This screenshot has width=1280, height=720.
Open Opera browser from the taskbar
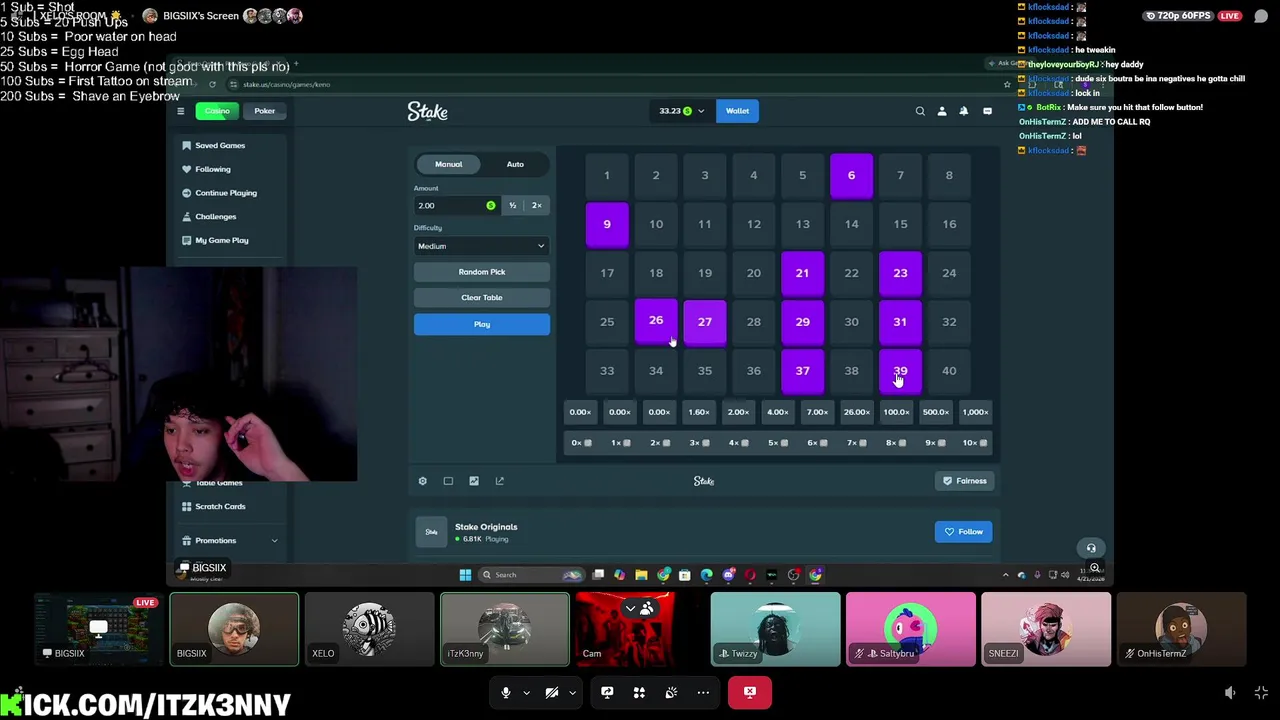(x=750, y=575)
